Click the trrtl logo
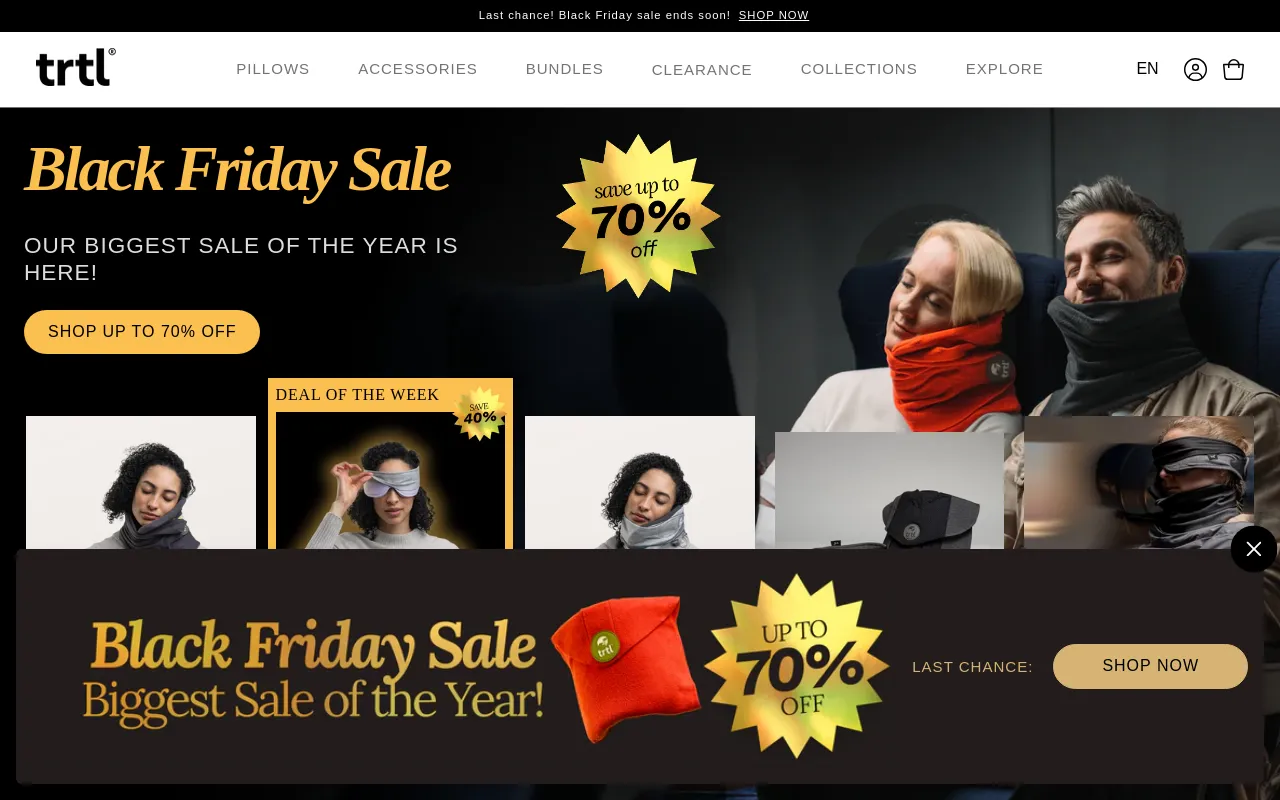Screen dimensions: 1280x800 click(x=76, y=67)
